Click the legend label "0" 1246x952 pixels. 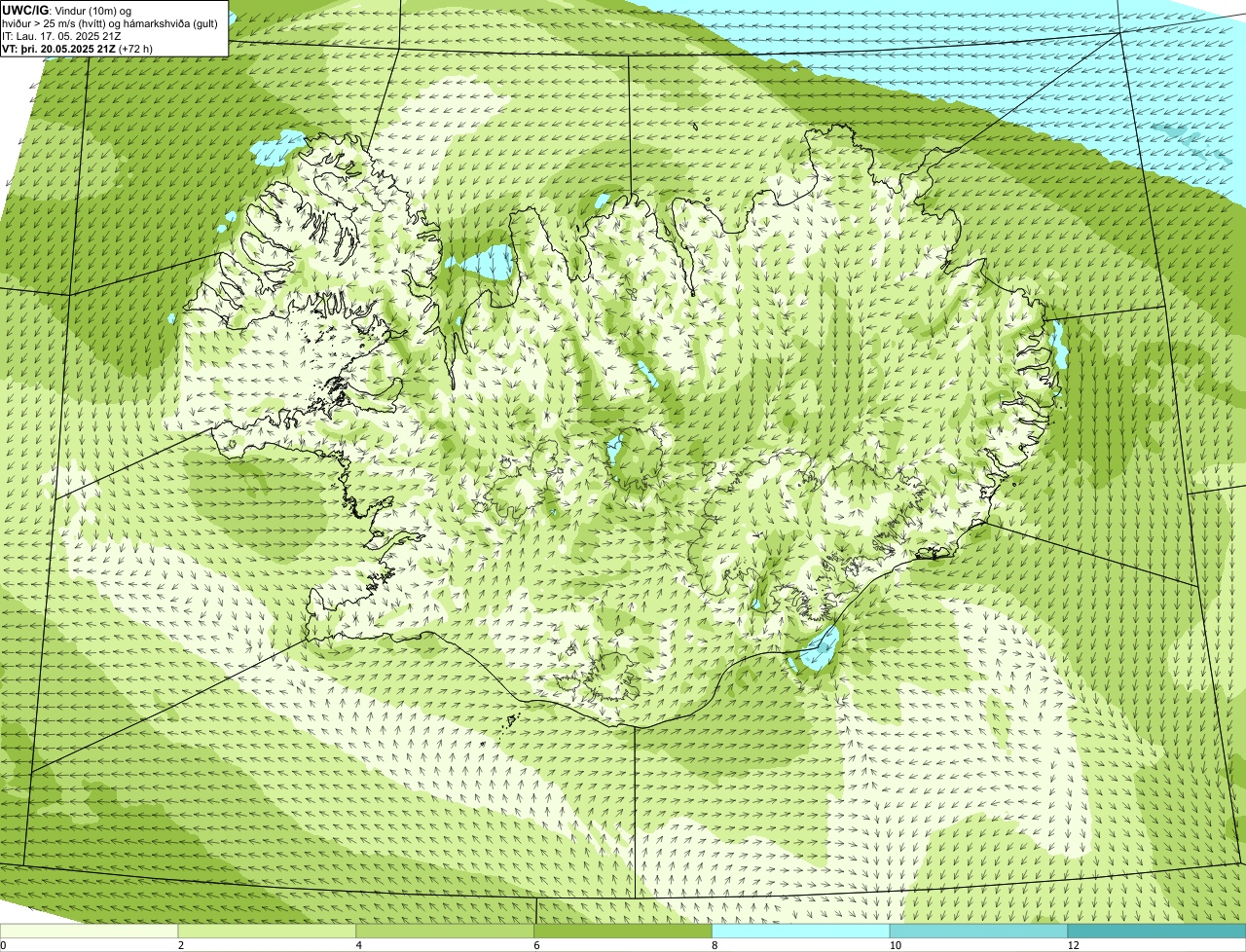pos(3,945)
